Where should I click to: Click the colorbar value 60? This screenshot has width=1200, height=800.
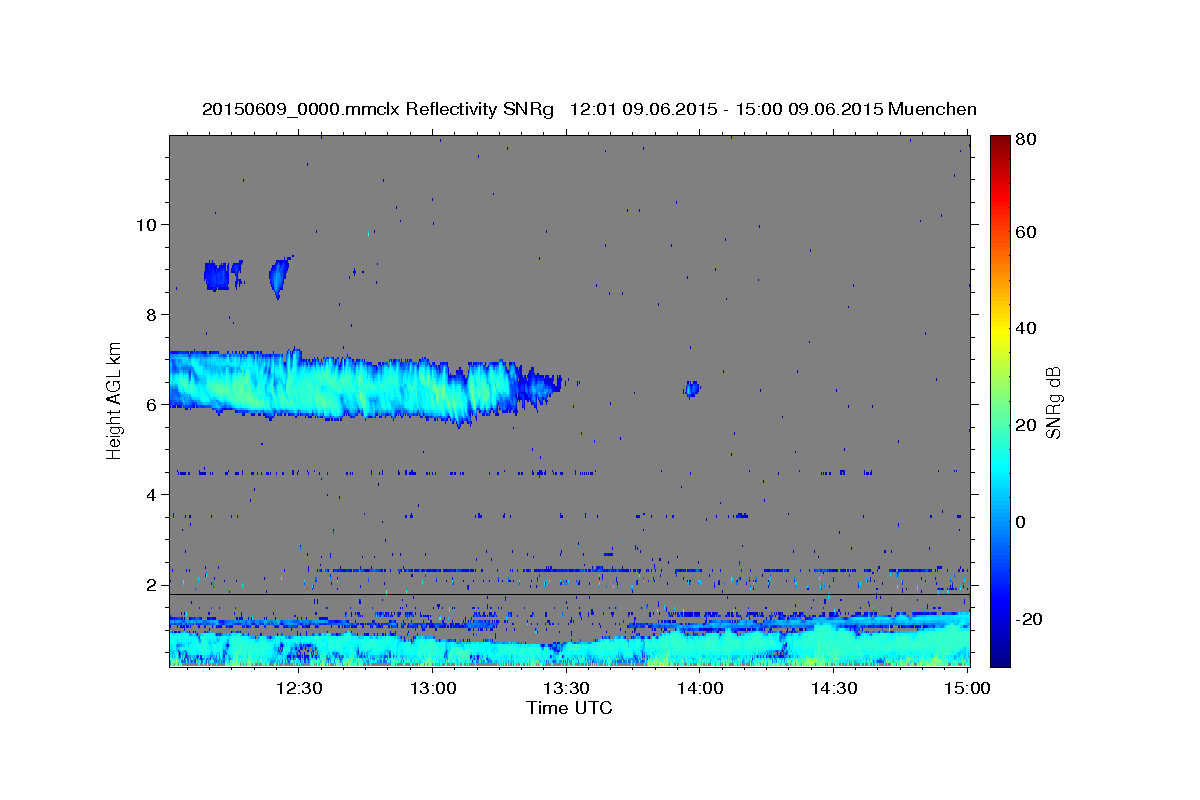point(1025,232)
